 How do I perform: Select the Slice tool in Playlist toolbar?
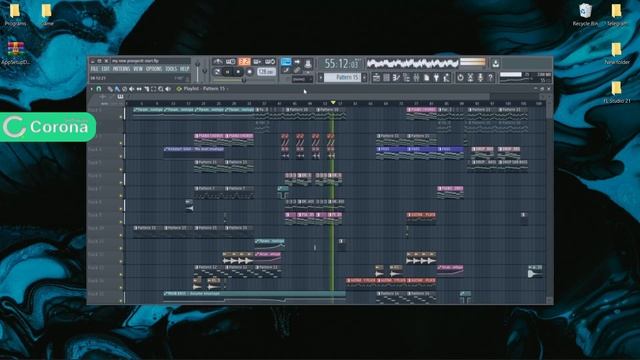pyautogui.click(x=147, y=89)
